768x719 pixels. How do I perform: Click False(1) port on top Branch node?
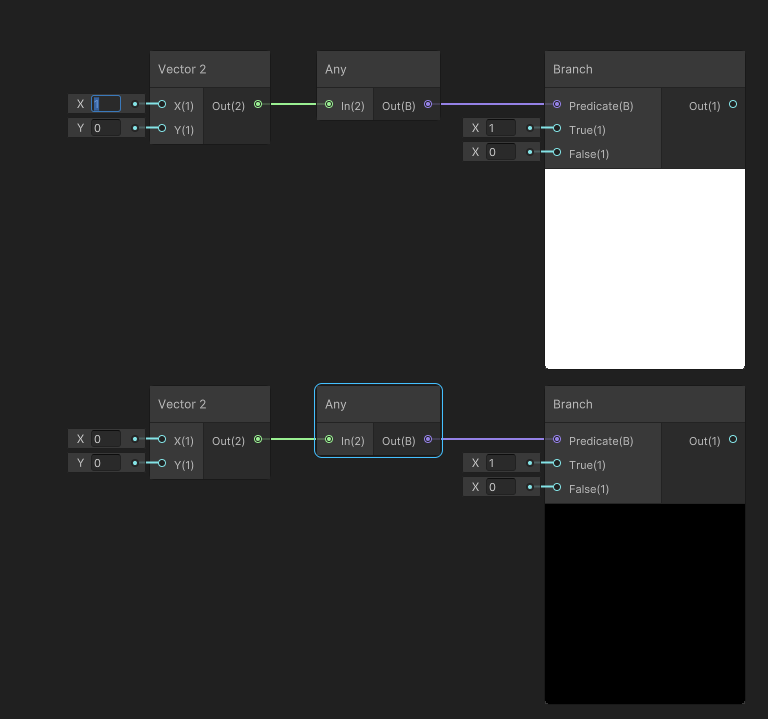pyautogui.click(x=557, y=152)
